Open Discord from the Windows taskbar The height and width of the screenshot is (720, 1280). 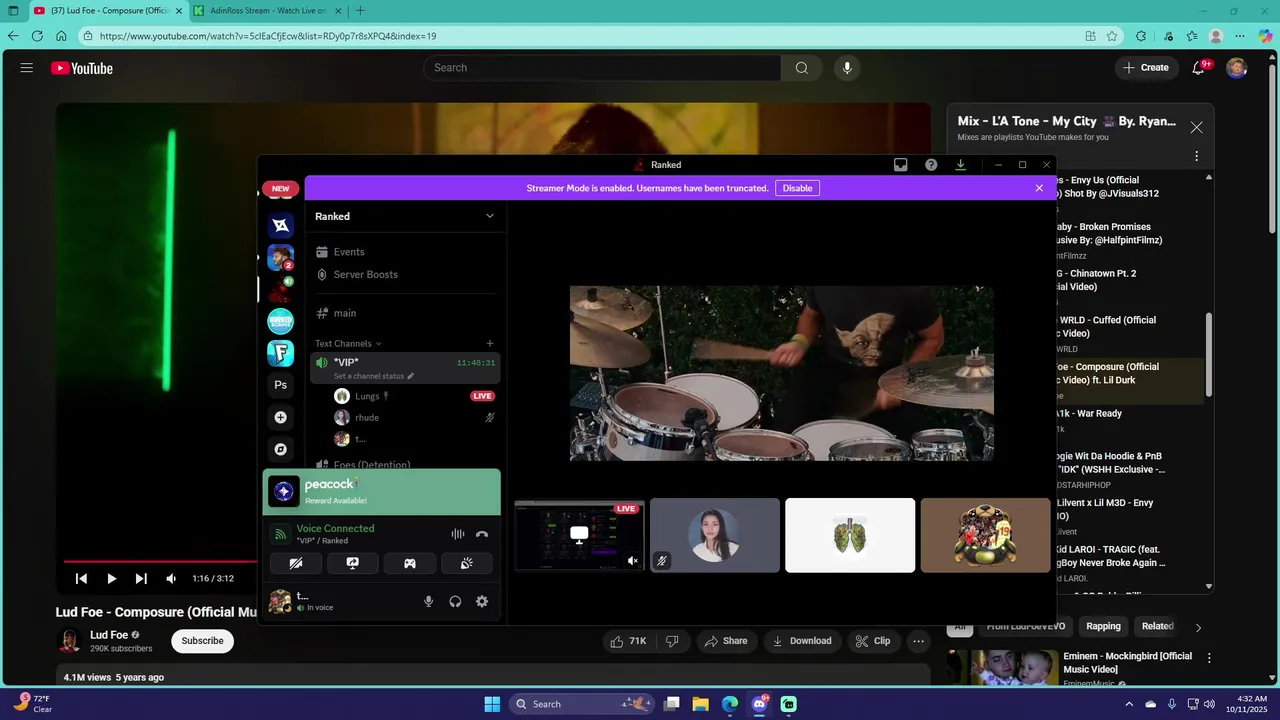[759, 704]
